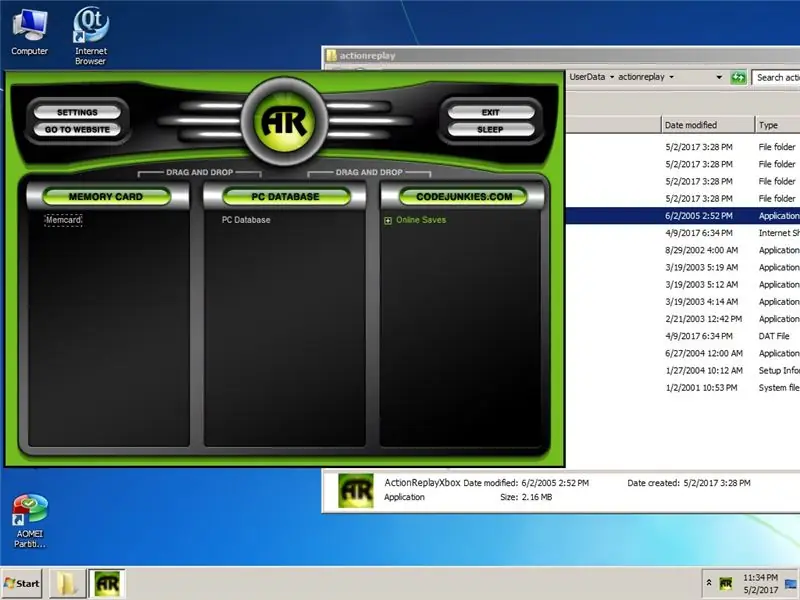Screen dimensions: 800x600
Task: Click the System file type cell
Action: coord(779,388)
